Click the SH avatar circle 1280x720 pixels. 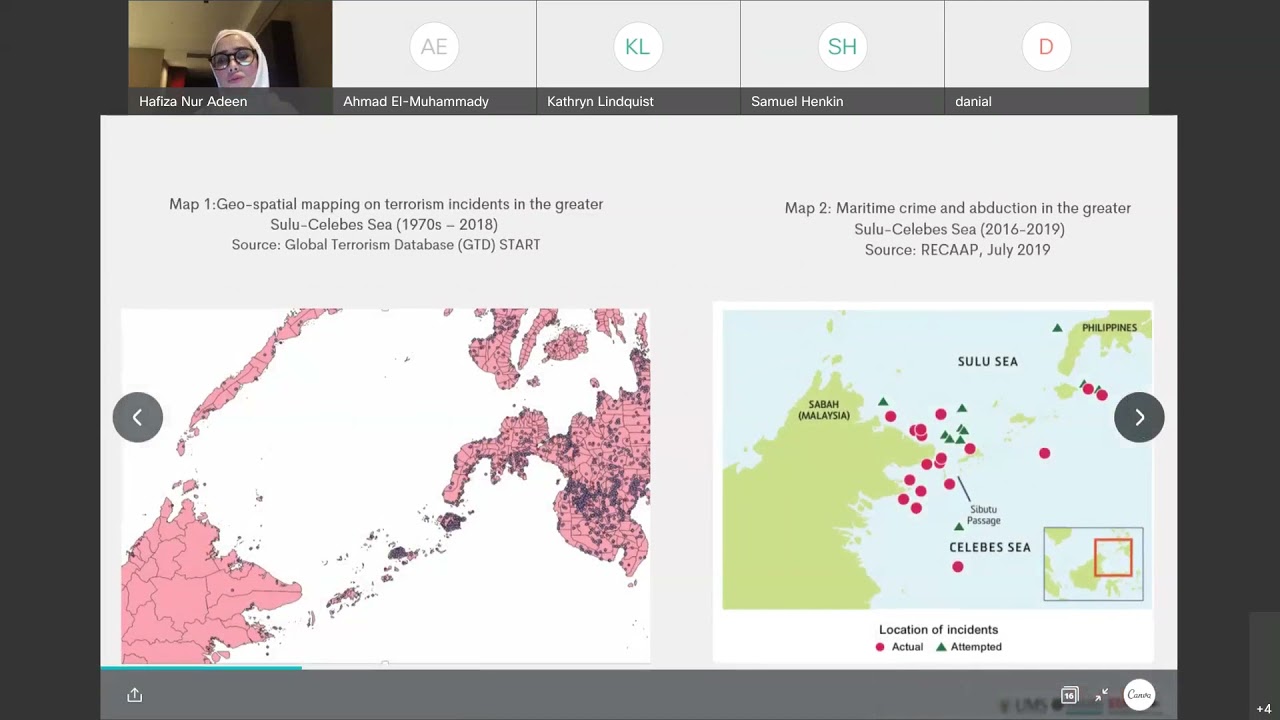click(842, 46)
